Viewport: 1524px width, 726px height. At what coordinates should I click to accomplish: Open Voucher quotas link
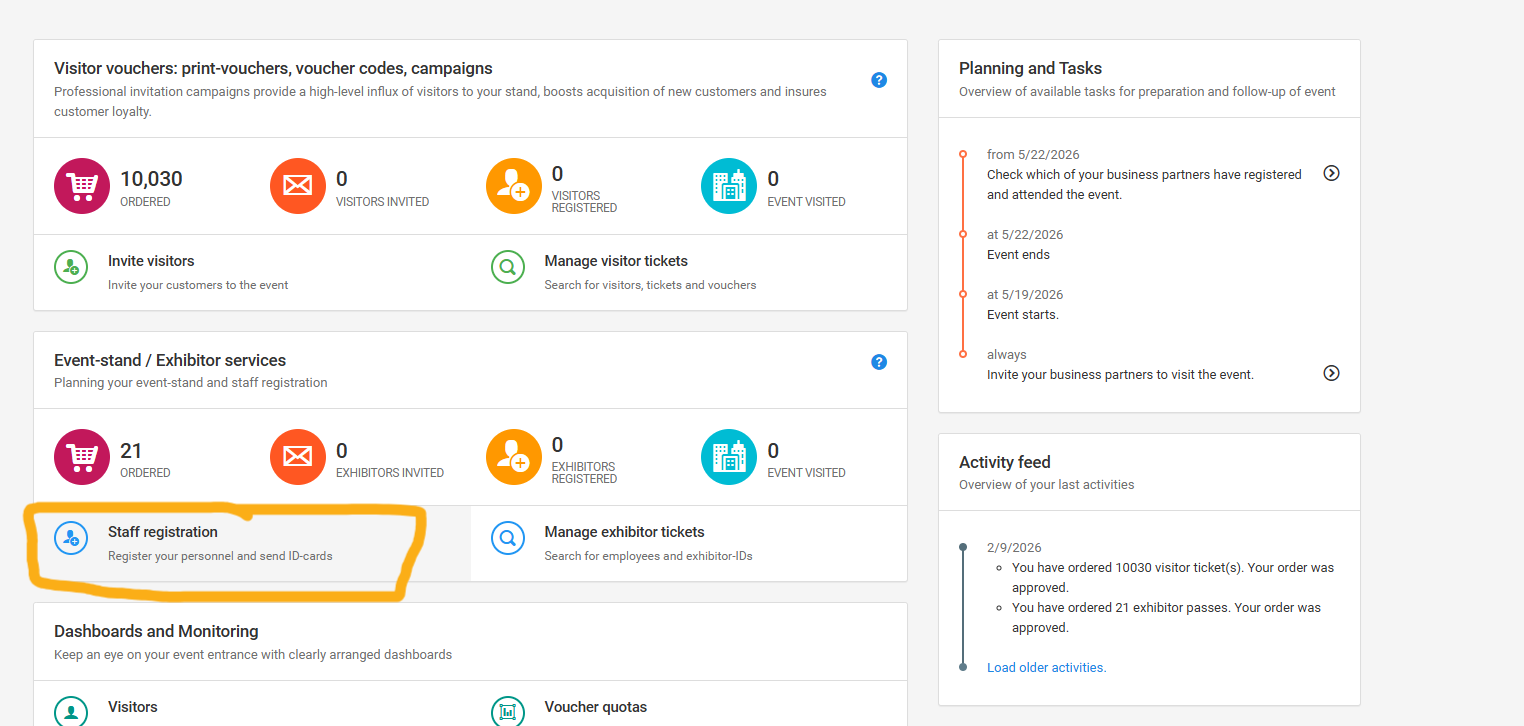(x=596, y=707)
